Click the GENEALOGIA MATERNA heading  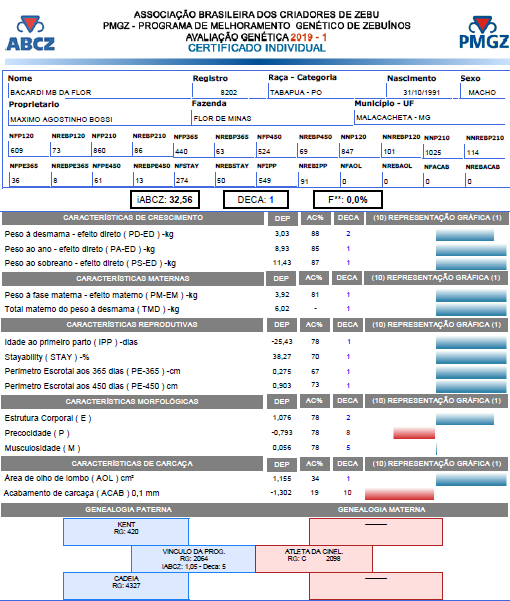381,509
